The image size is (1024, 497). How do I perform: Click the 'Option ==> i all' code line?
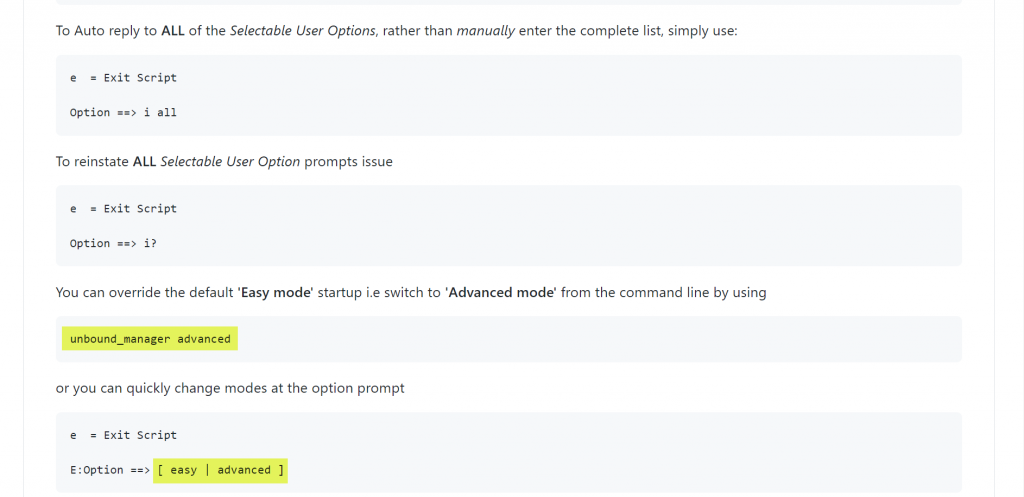123,112
